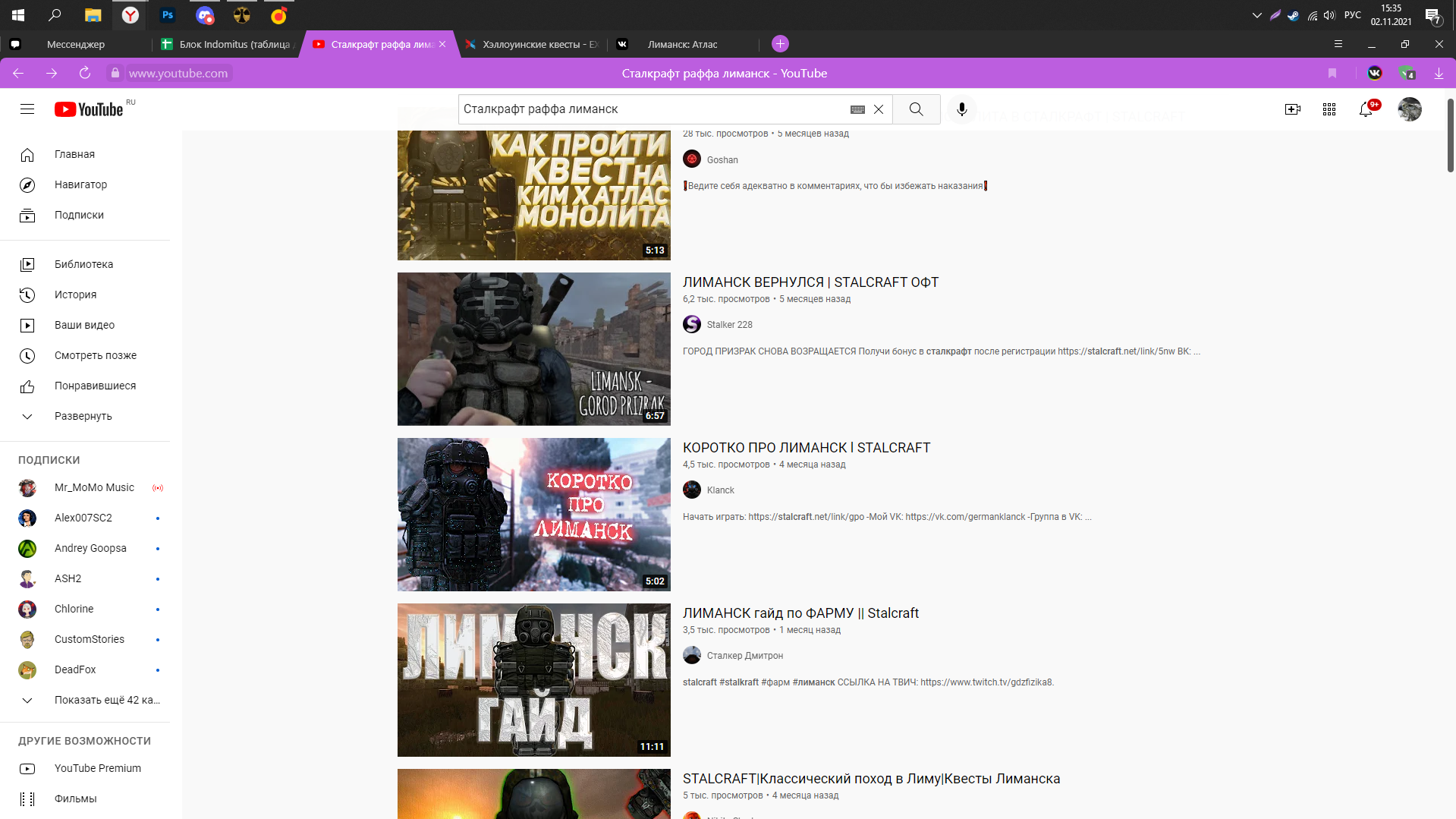Click the search input field
Image resolution: width=1456 pixels, height=819 pixels.
point(653,109)
